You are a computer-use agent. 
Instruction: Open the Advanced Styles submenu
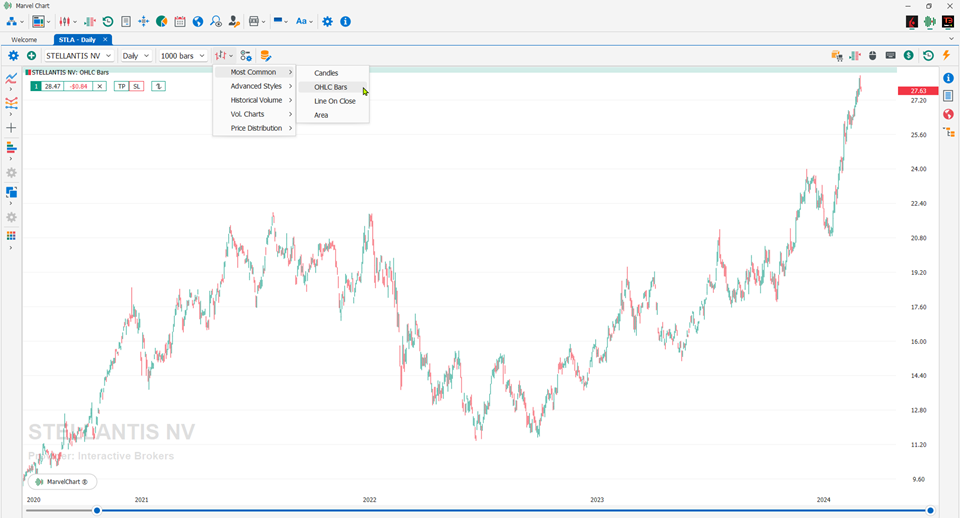[x=256, y=86]
